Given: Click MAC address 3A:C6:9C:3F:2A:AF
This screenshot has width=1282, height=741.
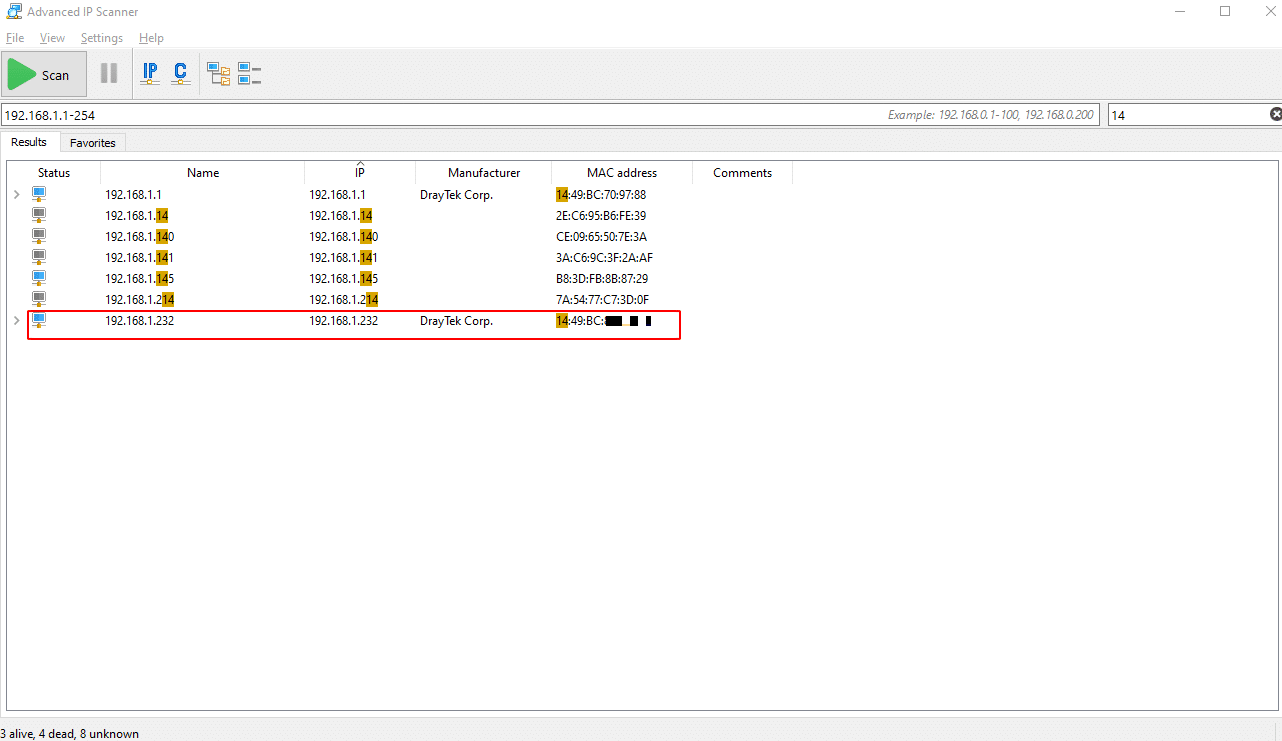Looking at the screenshot, I should pyautogui.click(x=605, y=258).
